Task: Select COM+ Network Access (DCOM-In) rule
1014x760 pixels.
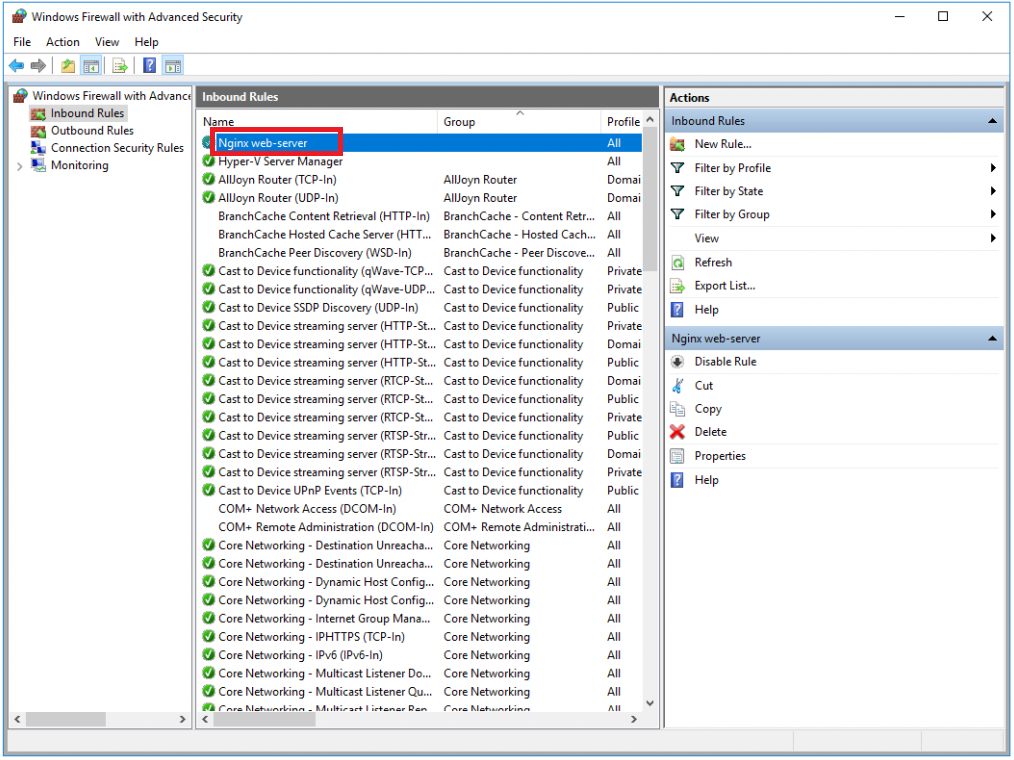Action: (421, 509)
